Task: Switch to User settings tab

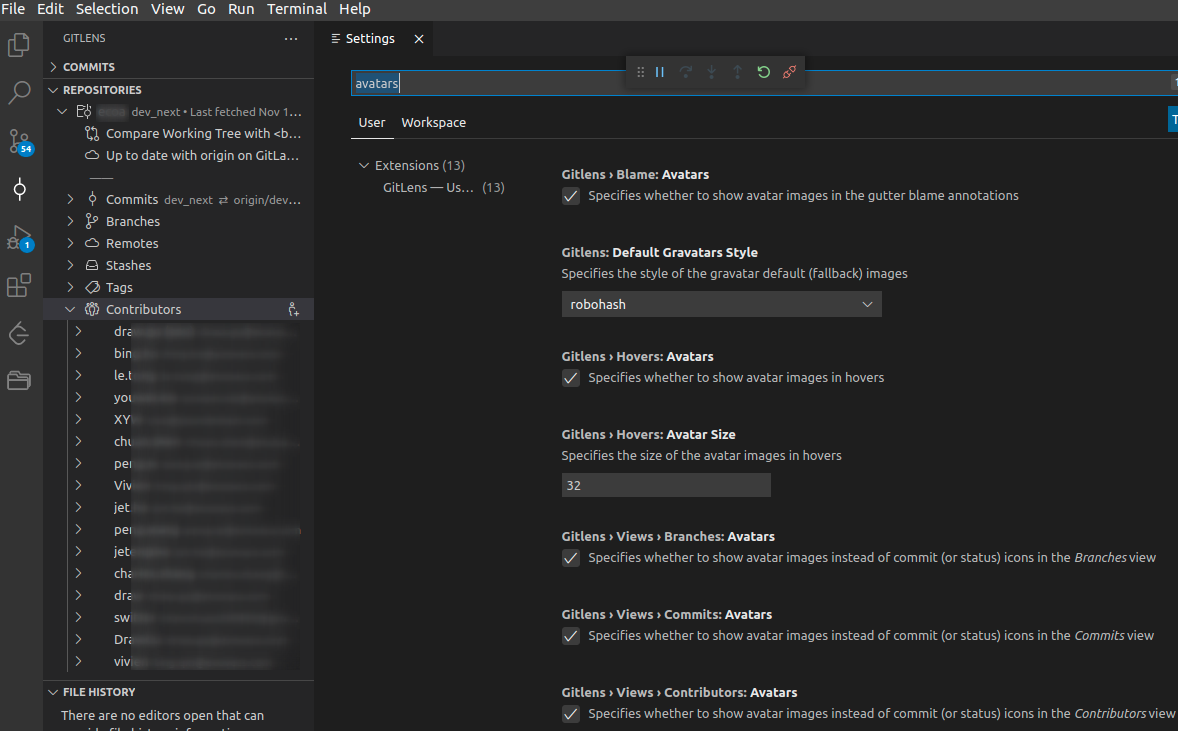Action: click(x=372, y=122)
